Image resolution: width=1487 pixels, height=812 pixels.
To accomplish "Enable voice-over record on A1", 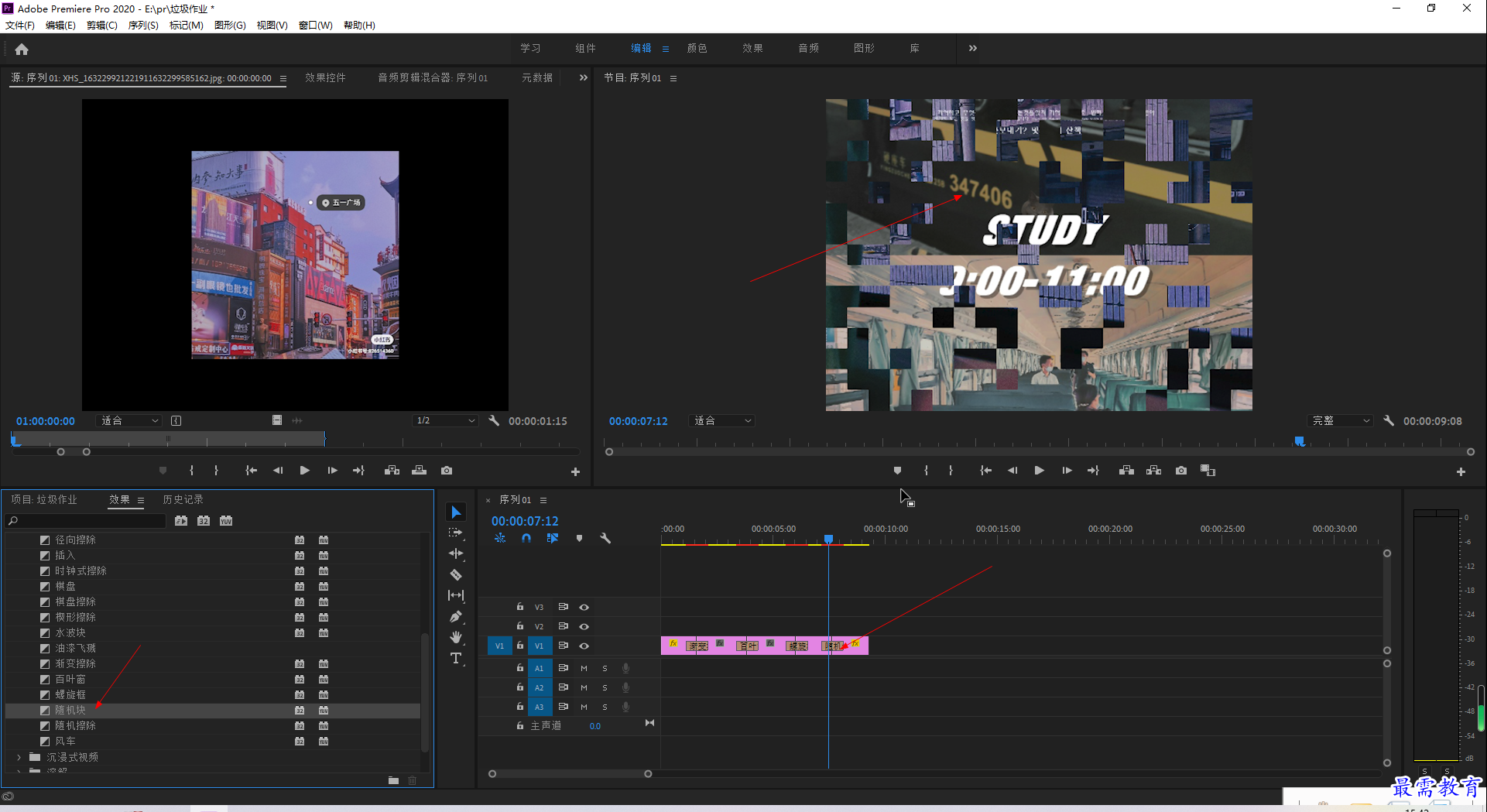I will [625, 668].
